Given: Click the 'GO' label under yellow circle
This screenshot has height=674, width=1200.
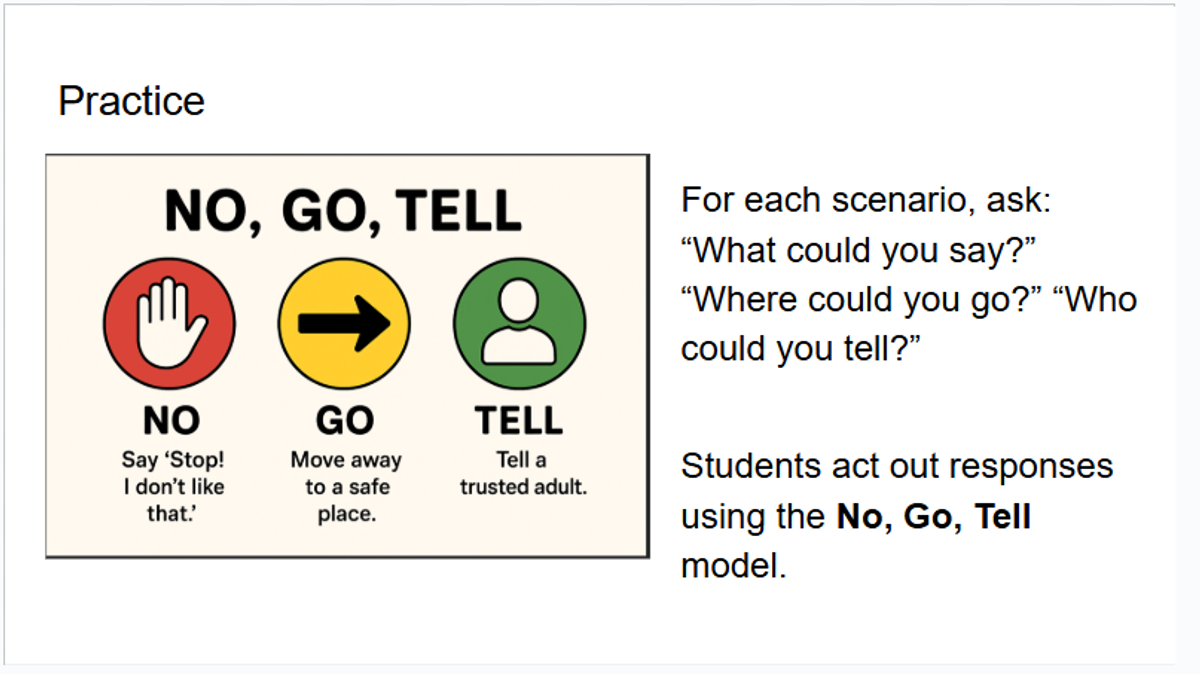Looking at the screenshot, I should pyautogui.click(x=345, y=421).
